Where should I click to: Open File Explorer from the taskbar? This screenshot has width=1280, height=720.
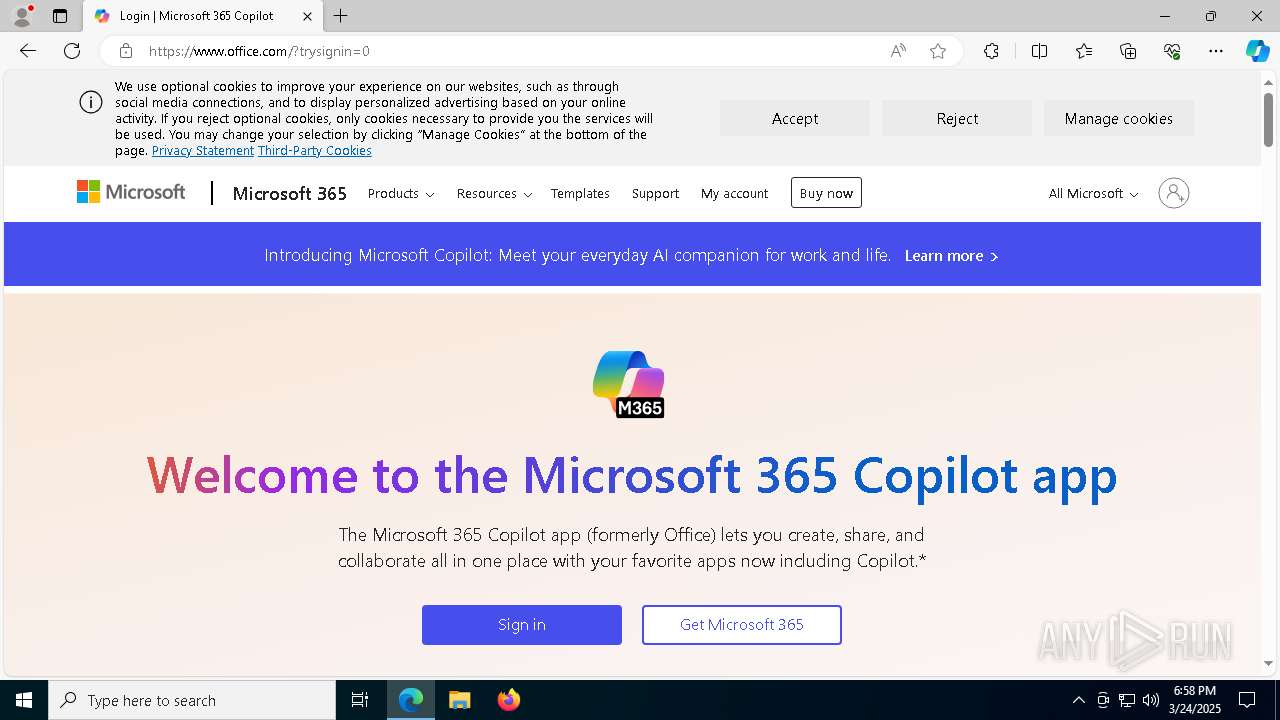(x=459, y=700)
